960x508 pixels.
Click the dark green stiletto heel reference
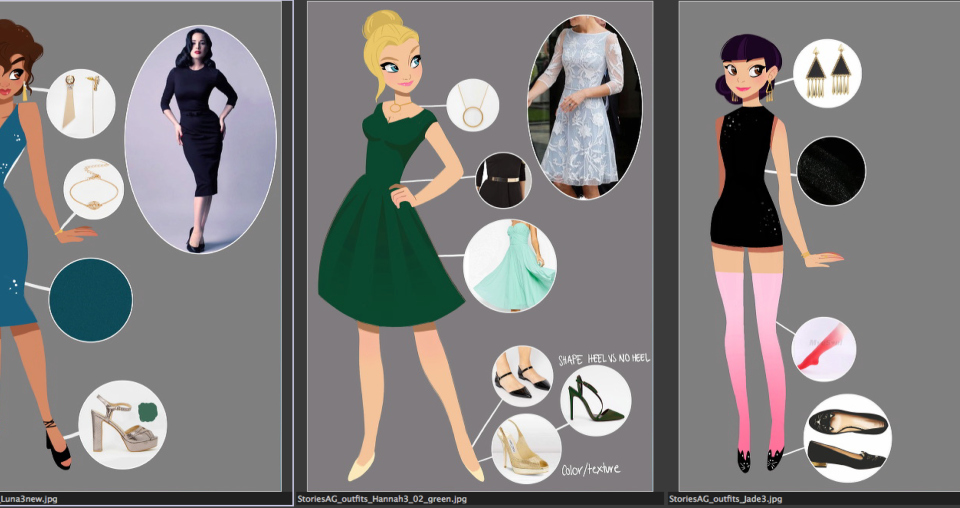tap(595, 400)
